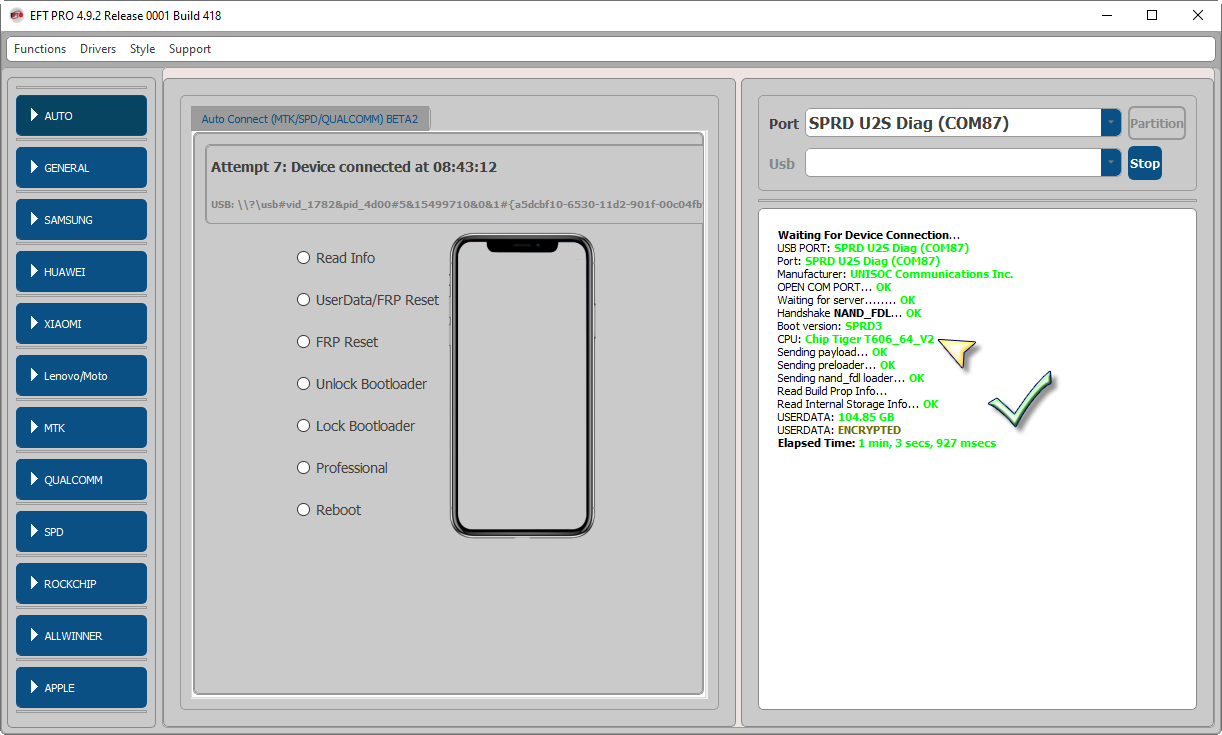Open the Port combo showing SPRD U2S Diag
This screenshot has height=735, width=1222.
click(x=1109, y=123)
